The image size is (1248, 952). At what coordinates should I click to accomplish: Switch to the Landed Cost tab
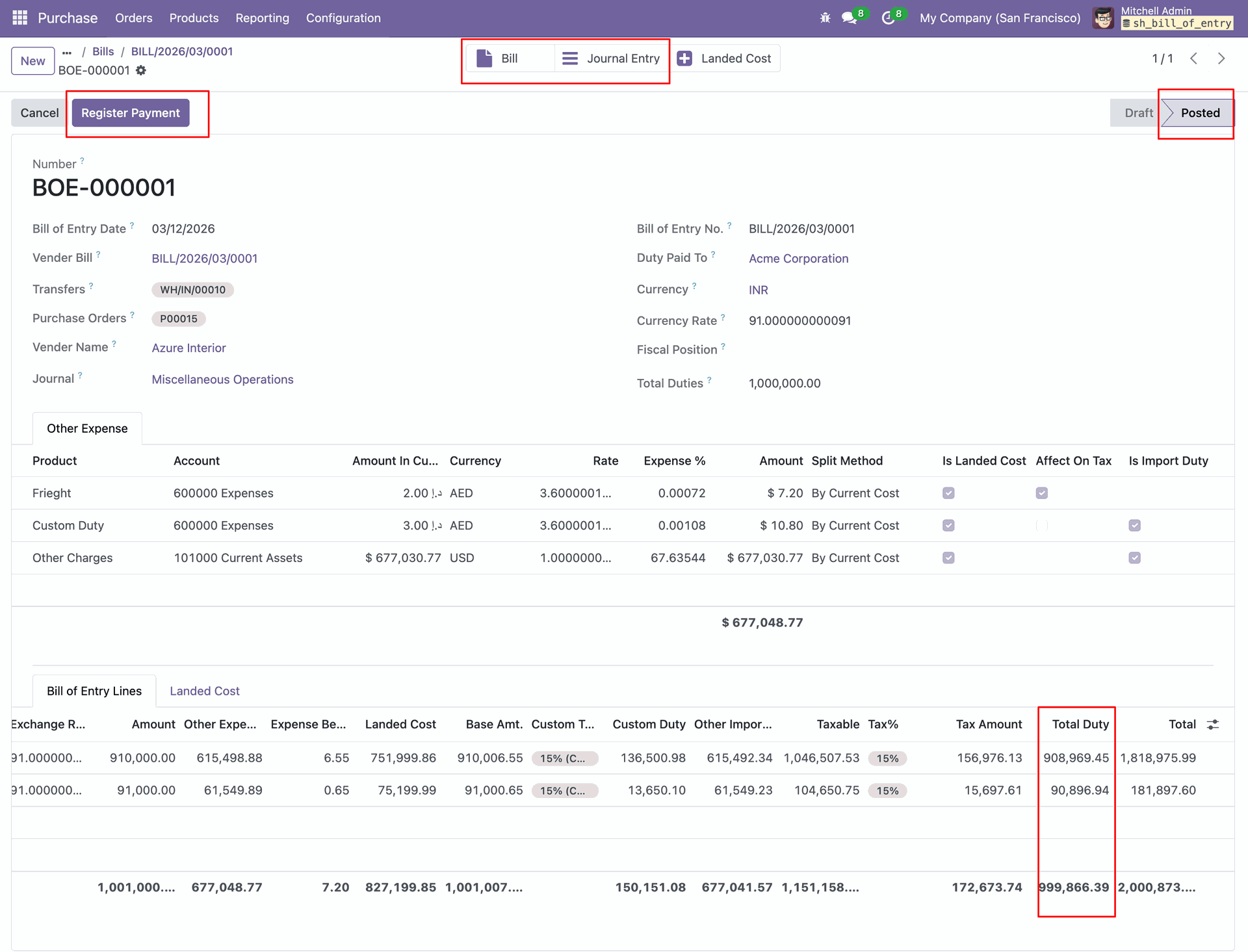pyautogui.click(x=204, y=691)
